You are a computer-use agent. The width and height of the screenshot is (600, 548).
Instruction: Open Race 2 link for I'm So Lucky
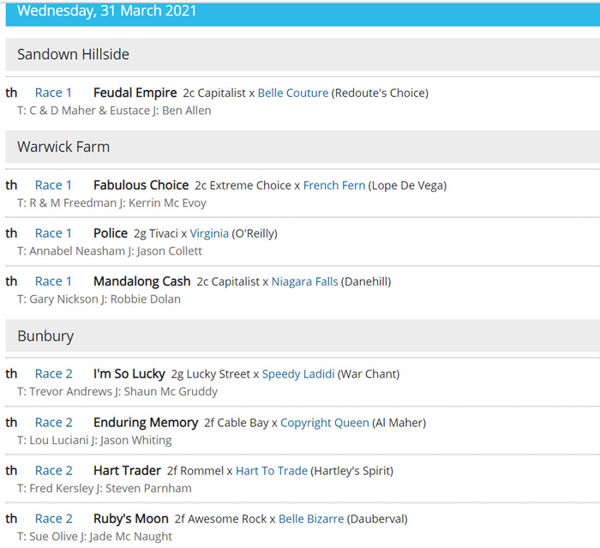(53, 374)
